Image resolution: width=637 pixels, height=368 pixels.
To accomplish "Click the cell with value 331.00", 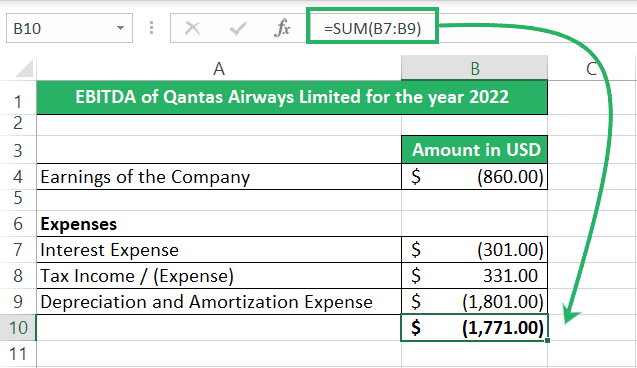I will 474,275.
